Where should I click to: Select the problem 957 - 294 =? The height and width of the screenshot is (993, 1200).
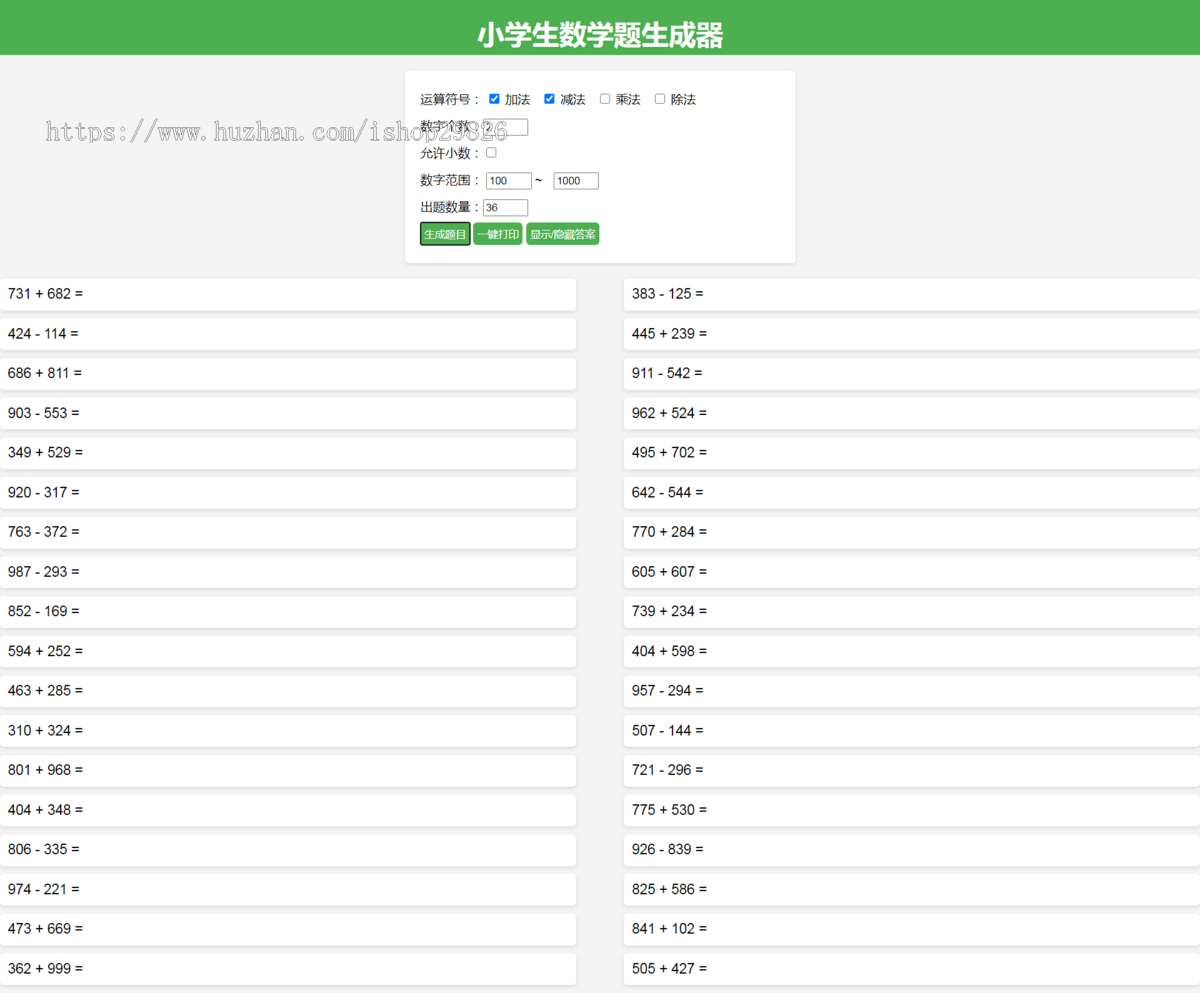click(912, 691)
